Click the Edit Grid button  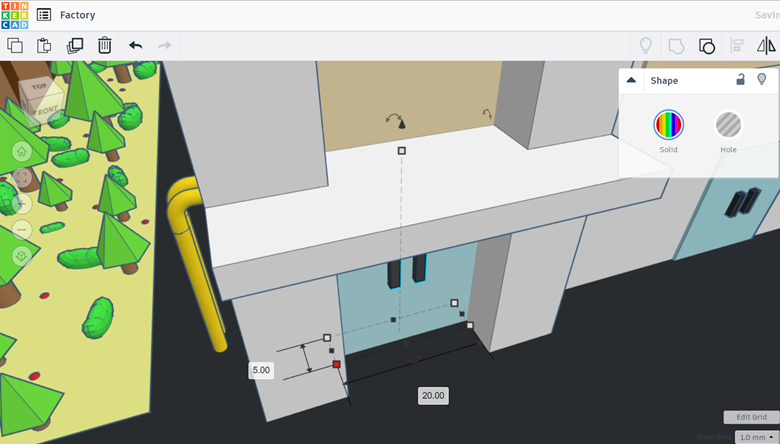[751, 417]
